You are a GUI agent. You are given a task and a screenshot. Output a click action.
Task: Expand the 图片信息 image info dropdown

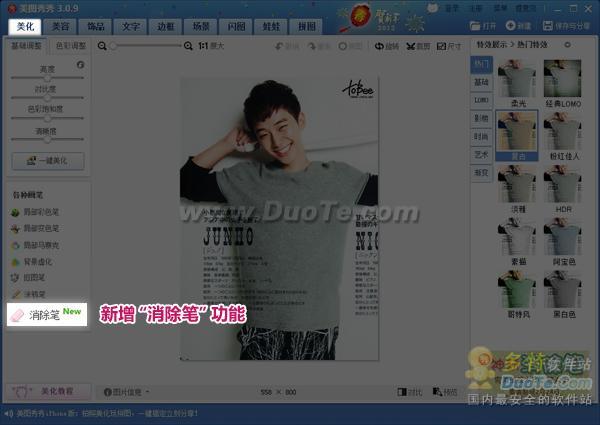coord(126,392)
